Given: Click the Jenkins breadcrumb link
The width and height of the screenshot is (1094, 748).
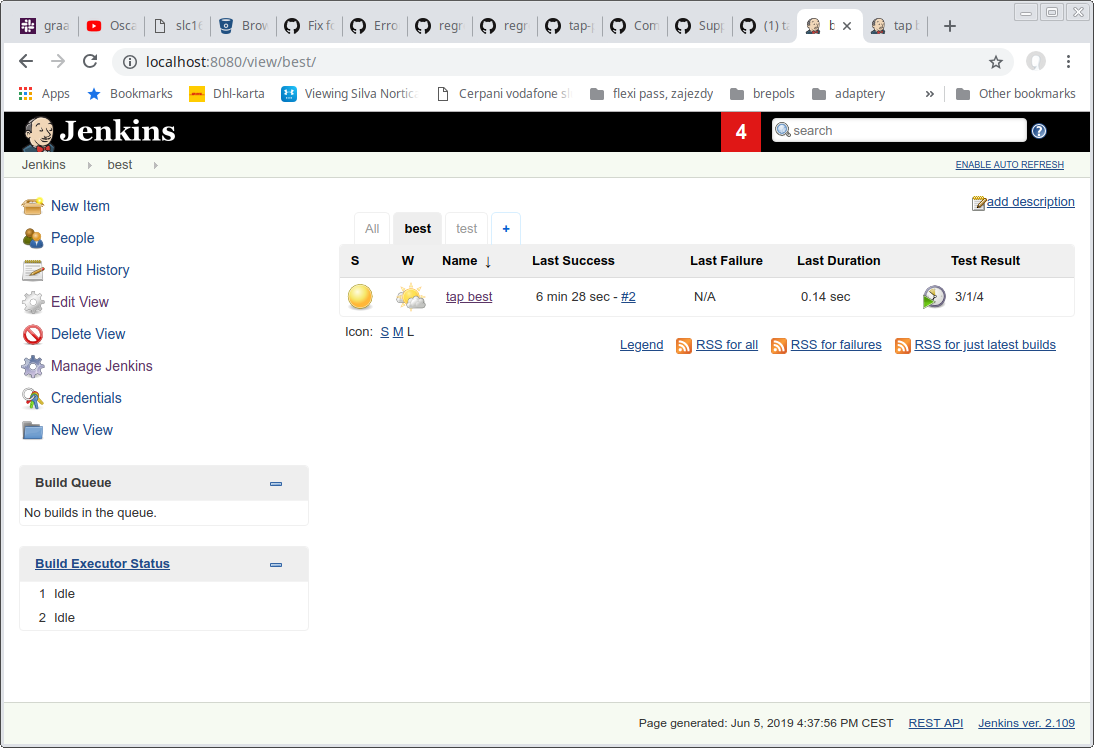Looking at the screenshot, I should coord(43,165).
